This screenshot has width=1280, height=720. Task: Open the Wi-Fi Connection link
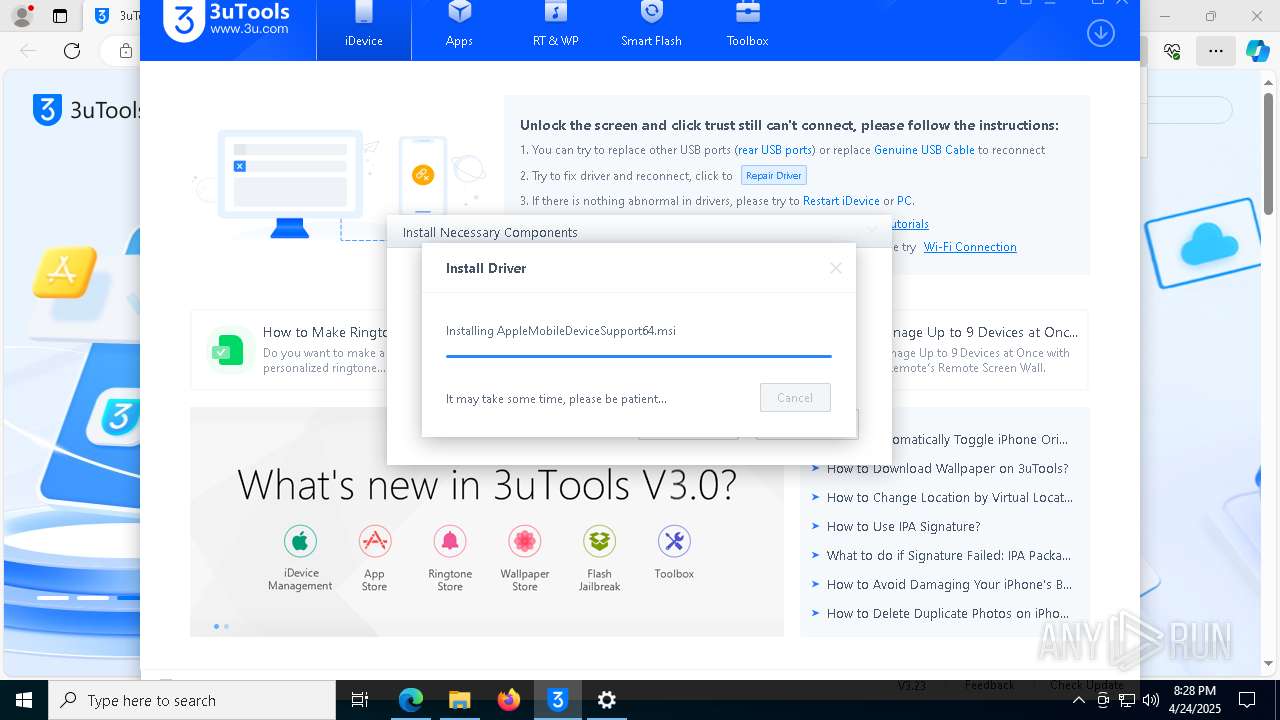click(x=970, y=247)
